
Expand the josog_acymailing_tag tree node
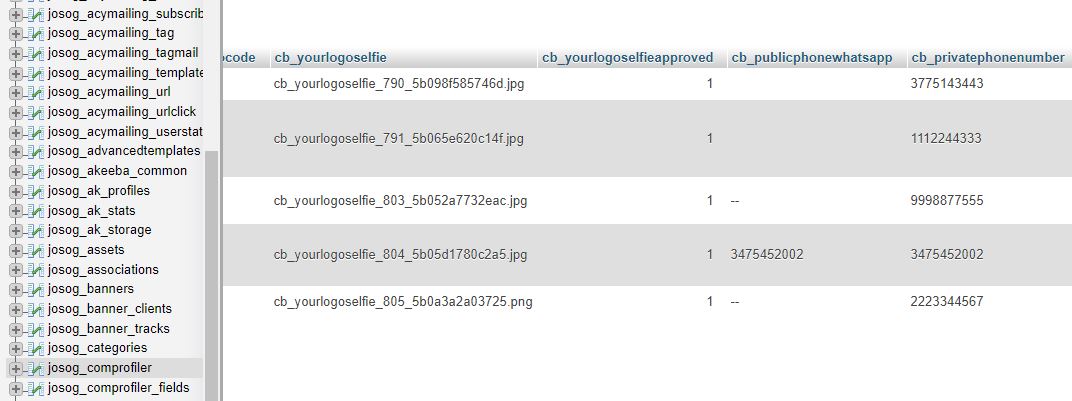coord(16,33)
